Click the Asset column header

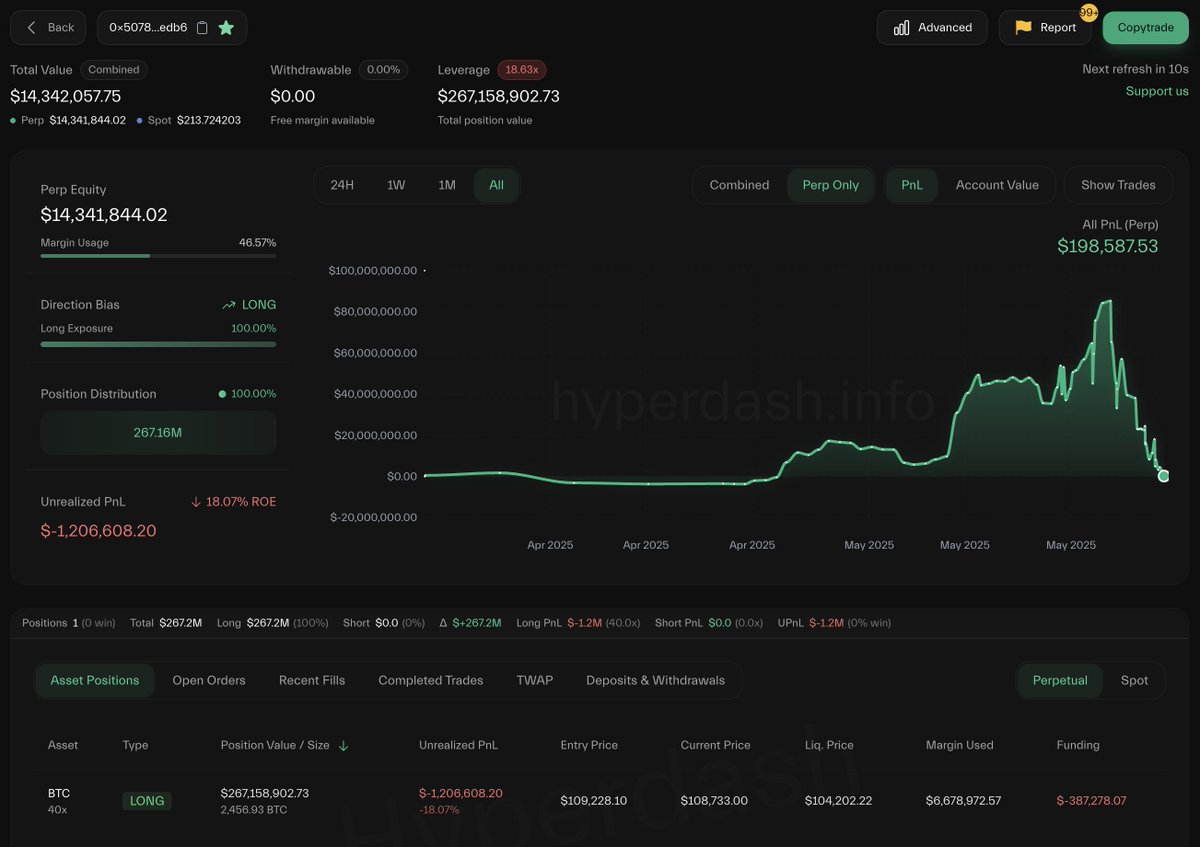[63, 745]
